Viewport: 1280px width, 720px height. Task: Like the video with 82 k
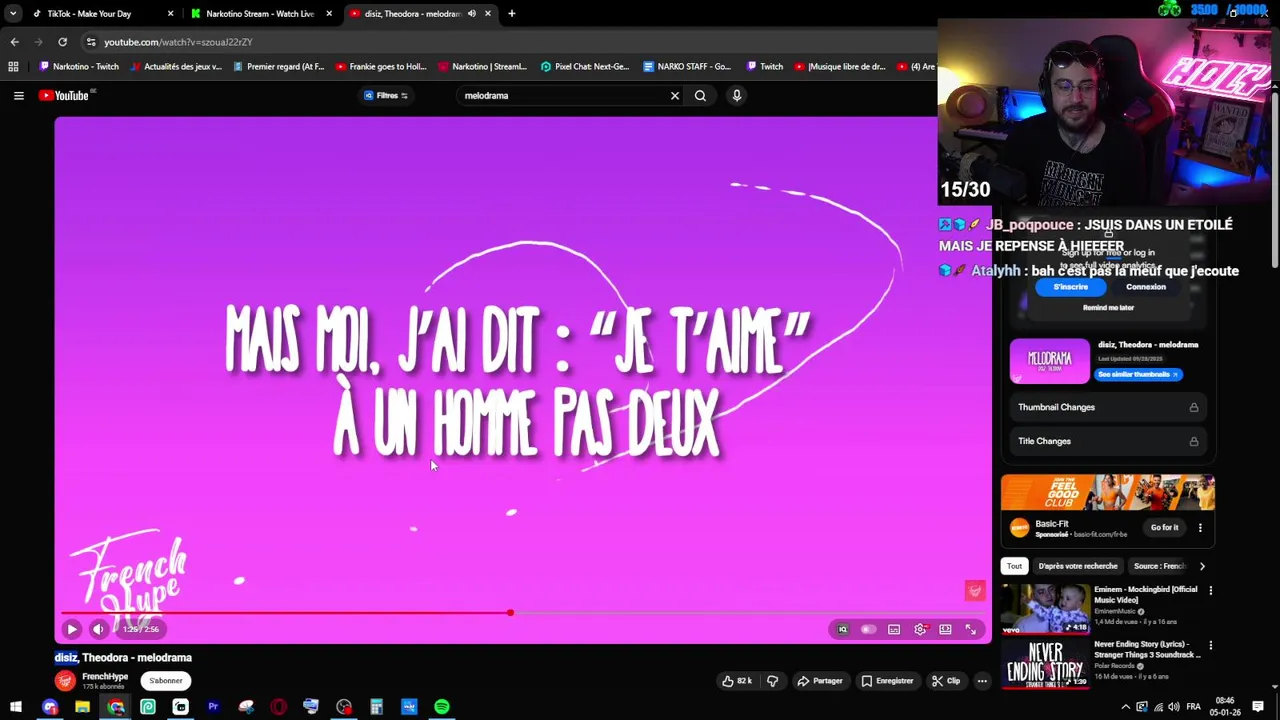737,681
